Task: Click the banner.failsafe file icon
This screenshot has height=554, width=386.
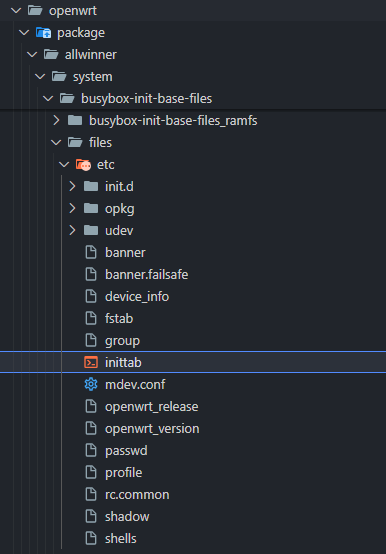Action: click(x=91, y=274)
